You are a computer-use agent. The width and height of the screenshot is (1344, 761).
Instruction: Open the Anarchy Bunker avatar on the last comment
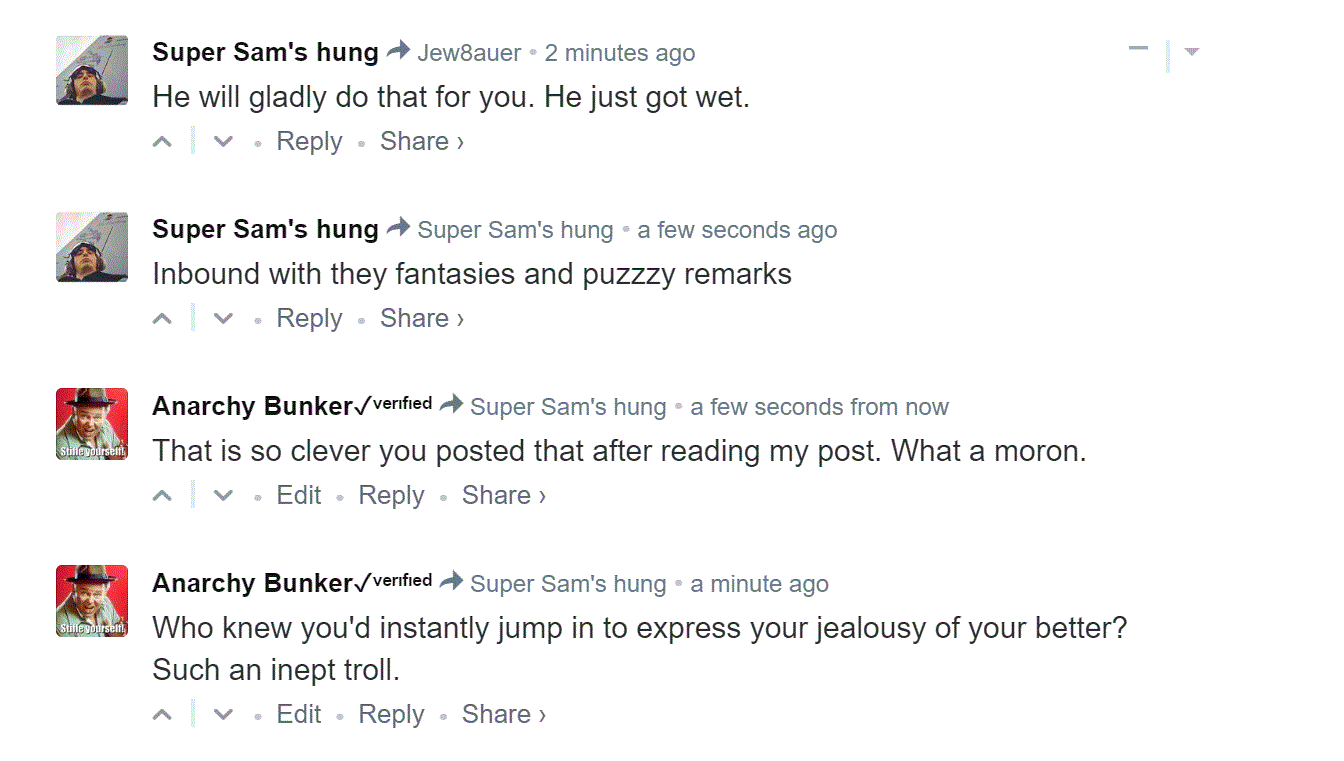(92, 601)
